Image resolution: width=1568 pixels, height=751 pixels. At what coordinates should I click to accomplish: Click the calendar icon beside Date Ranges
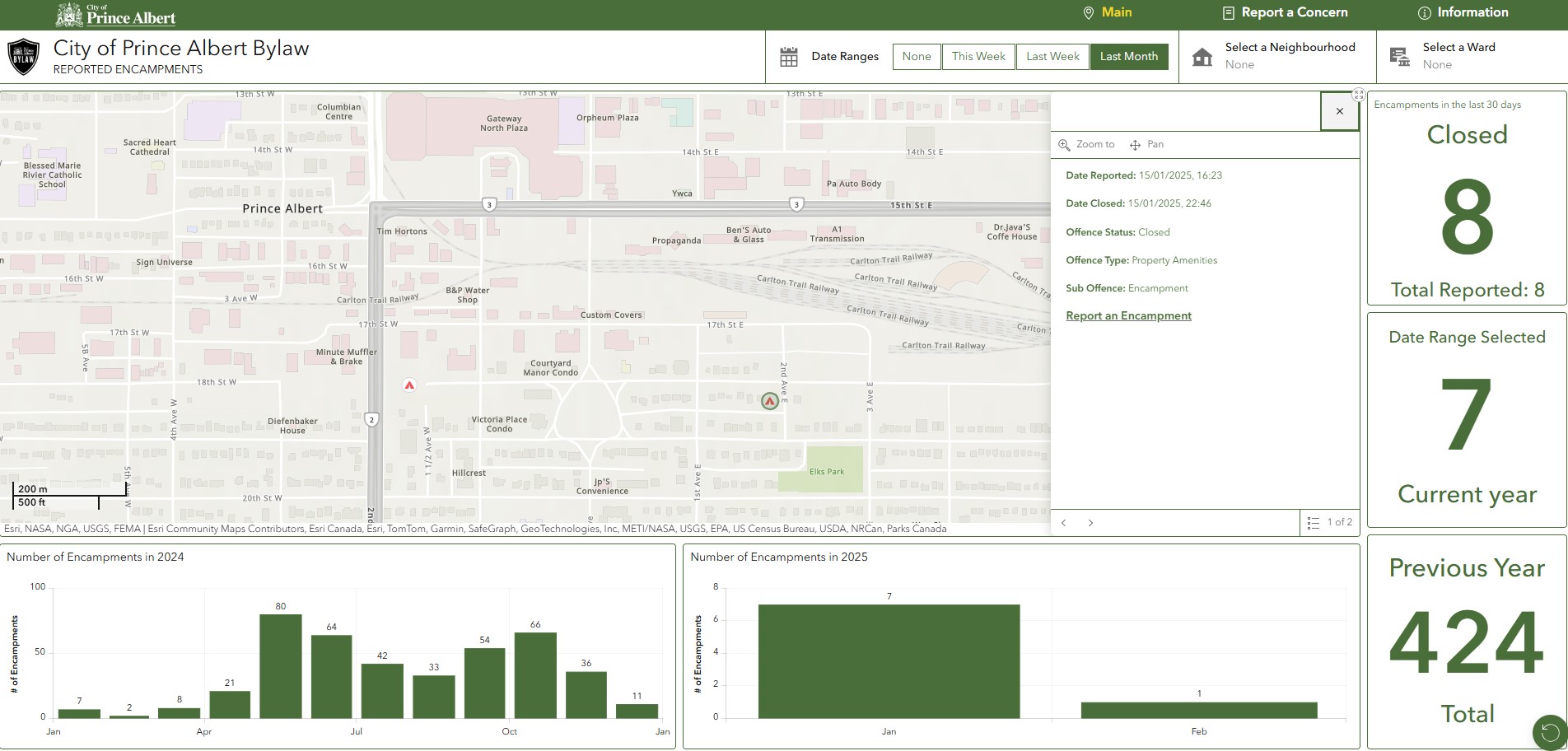click(789, 57)
